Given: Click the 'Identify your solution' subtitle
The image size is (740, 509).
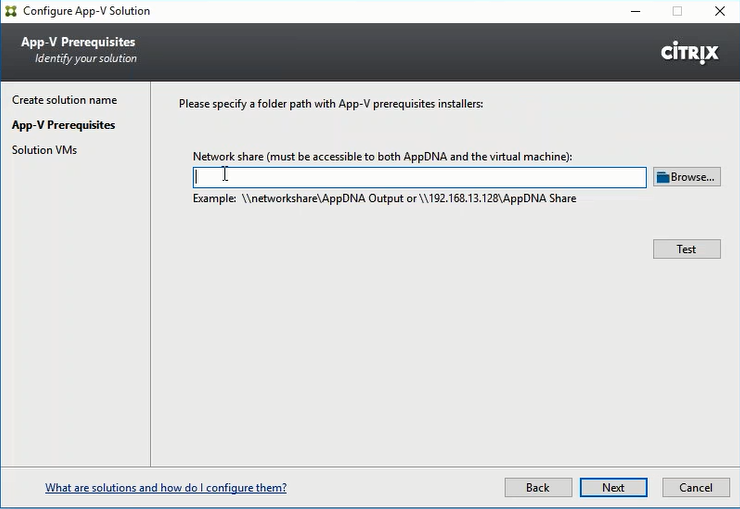Looking at the screenshot, I should [x=86, y=59].
